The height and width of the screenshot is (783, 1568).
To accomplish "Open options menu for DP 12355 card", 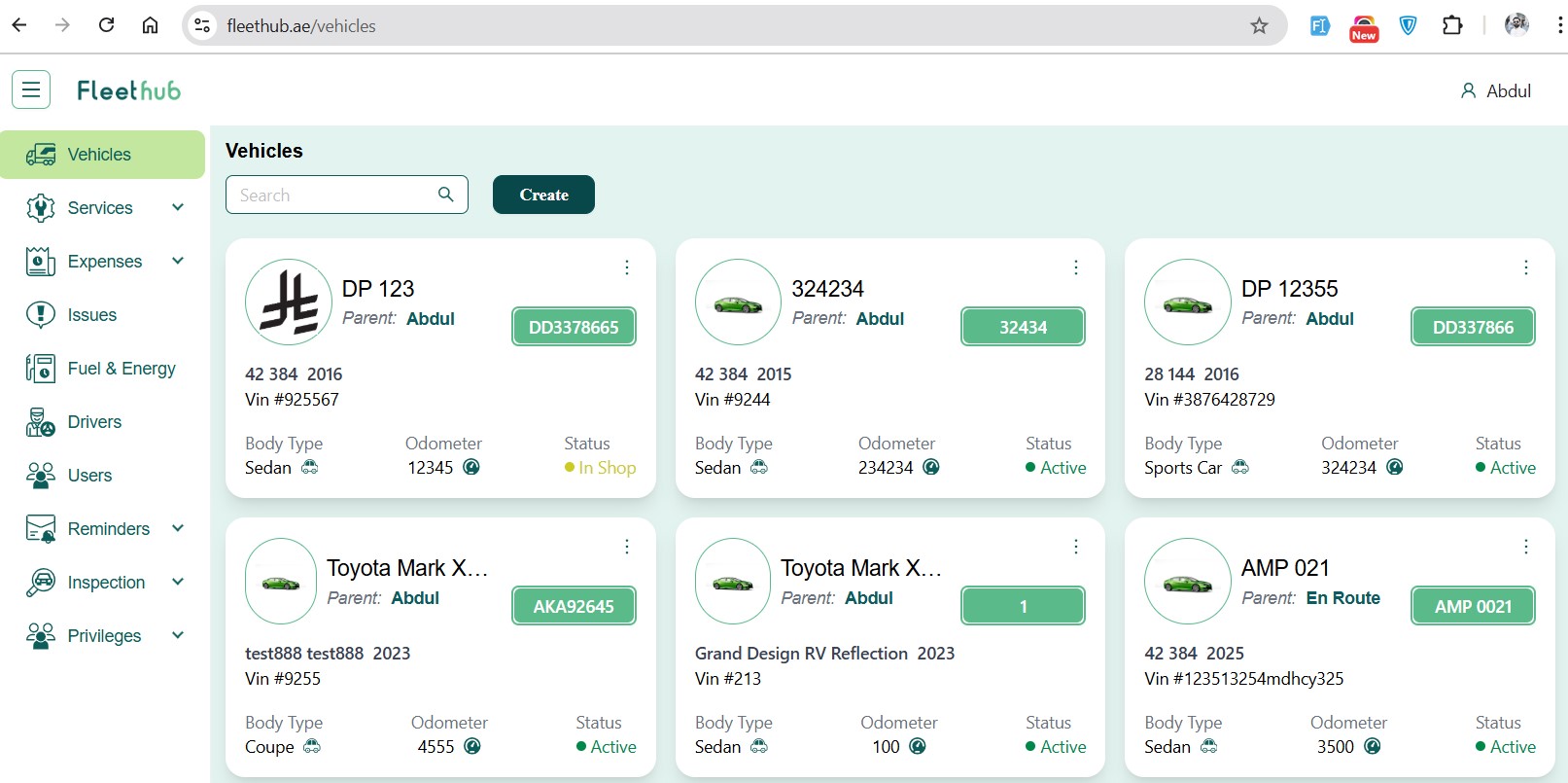I will coord(1526,267).
